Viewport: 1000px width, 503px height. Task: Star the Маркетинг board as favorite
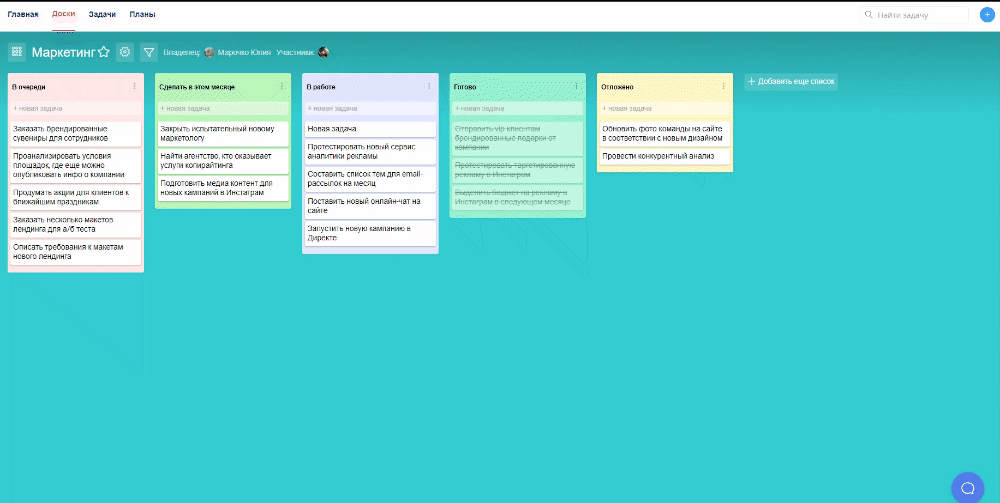click(104, 52)
